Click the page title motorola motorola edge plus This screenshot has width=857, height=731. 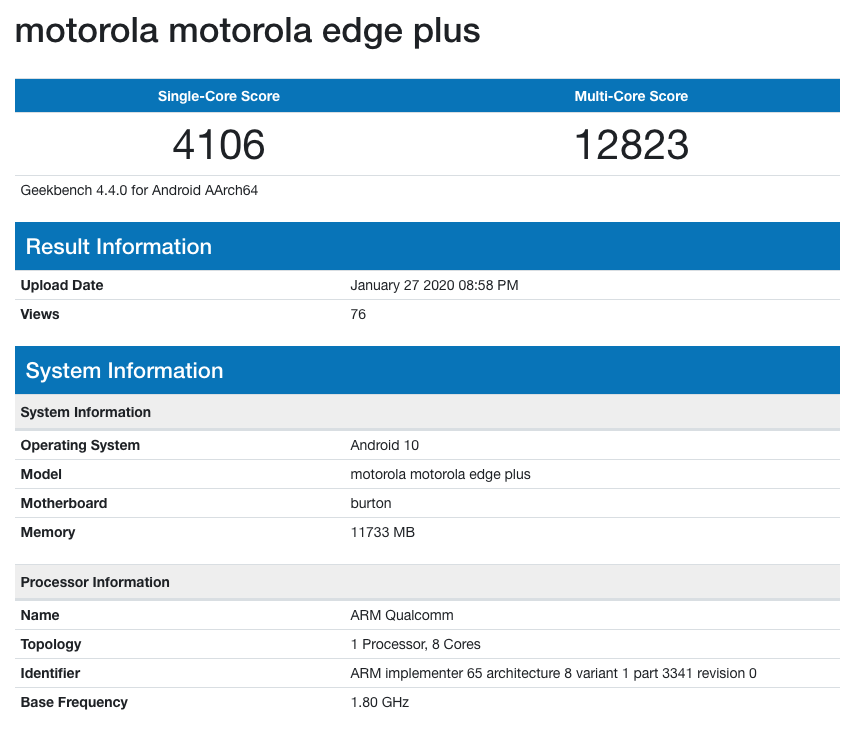tap(248, 31)
